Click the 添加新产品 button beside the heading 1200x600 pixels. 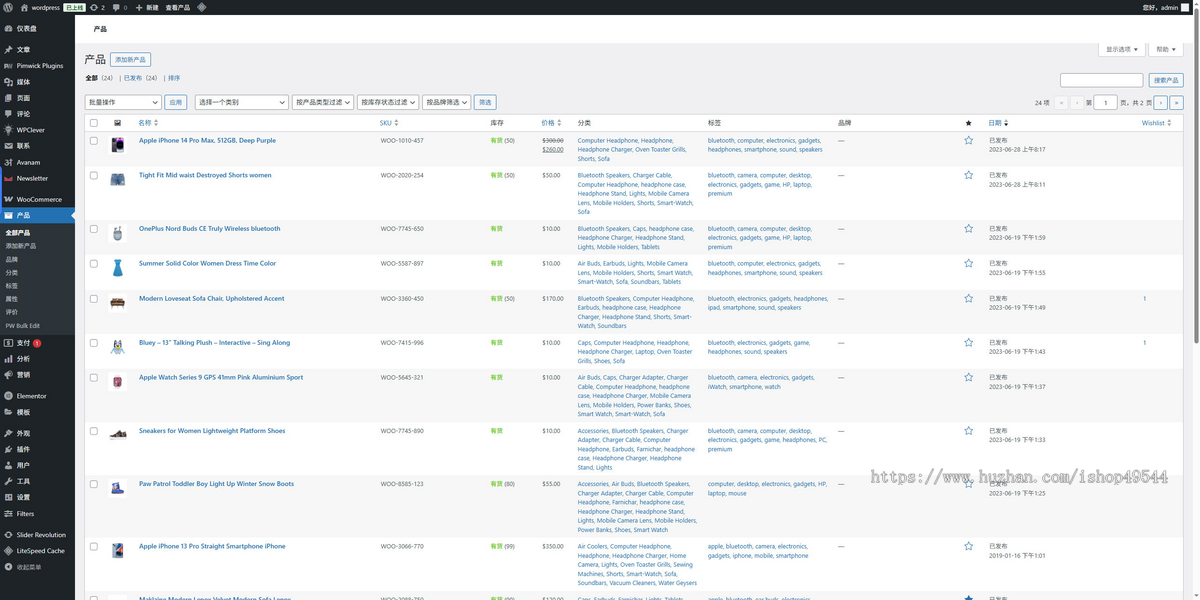(131, 60)
